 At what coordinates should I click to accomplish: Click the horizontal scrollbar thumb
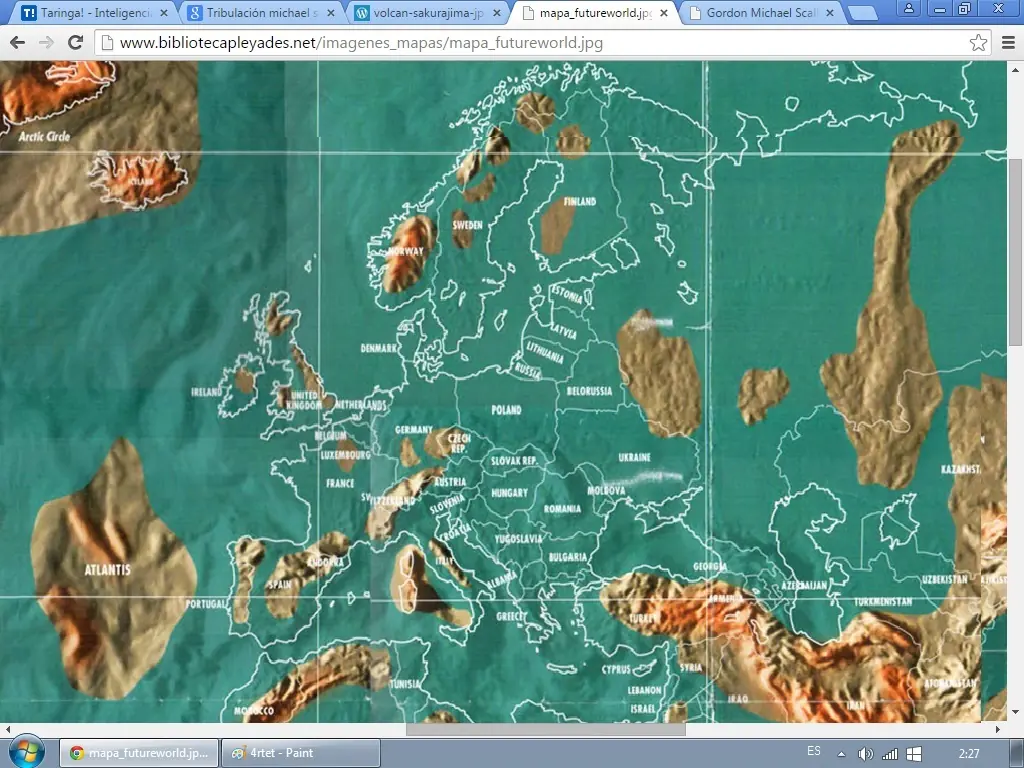545,729
